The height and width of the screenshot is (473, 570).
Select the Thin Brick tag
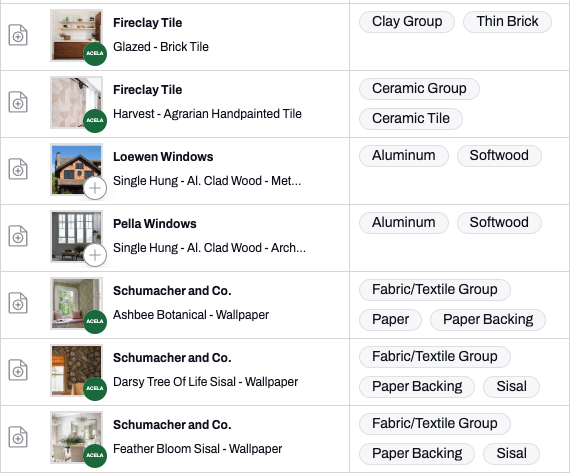507,21
